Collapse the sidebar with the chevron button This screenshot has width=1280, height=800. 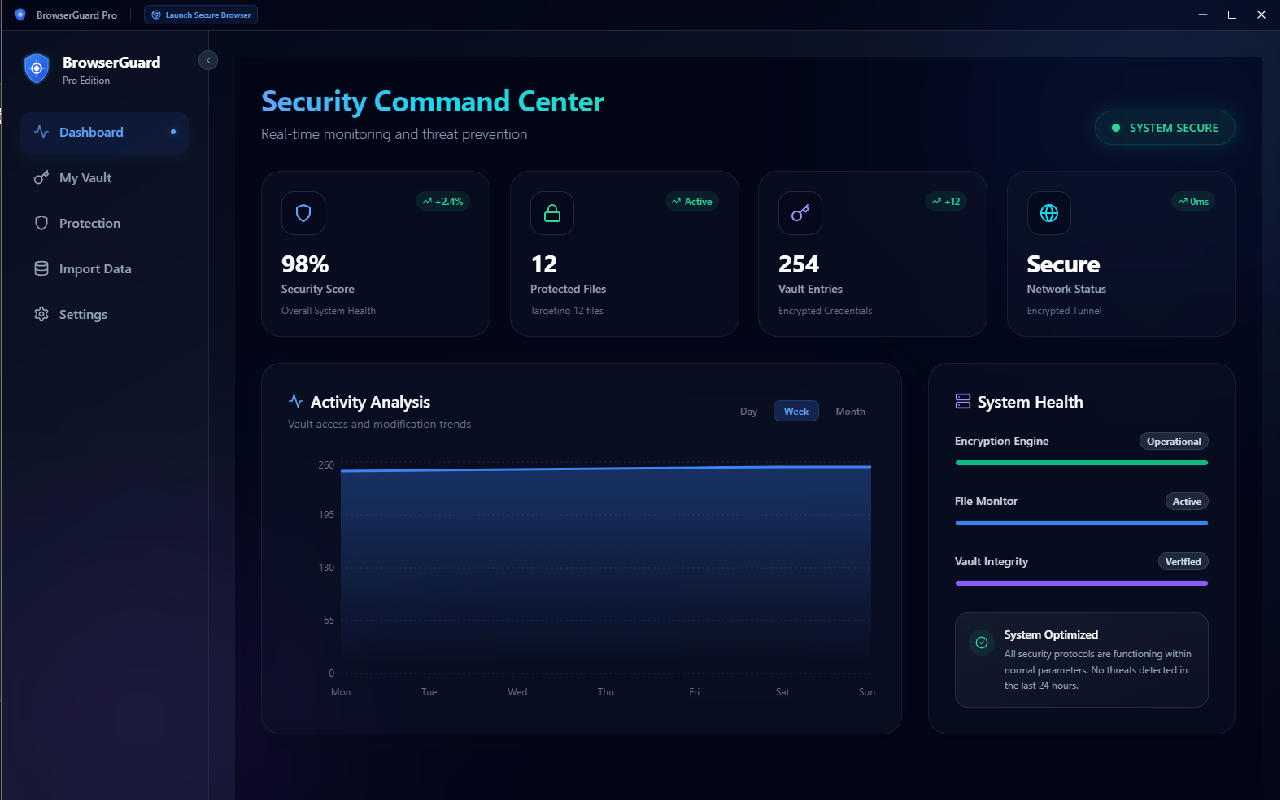tap(208, 60)
